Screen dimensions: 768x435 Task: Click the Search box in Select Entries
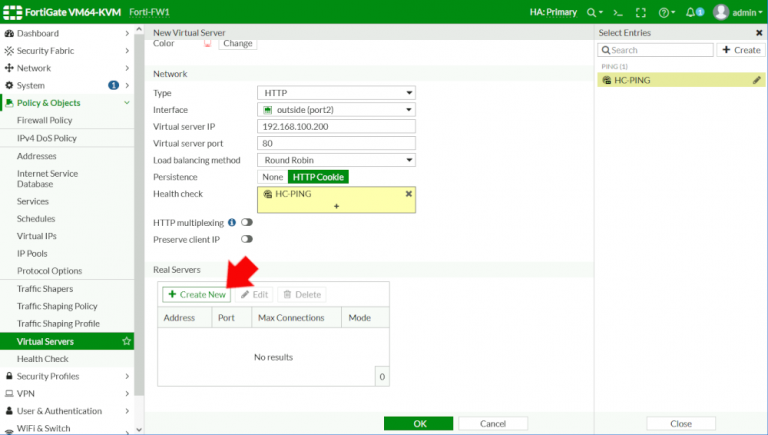click(655, 50)
